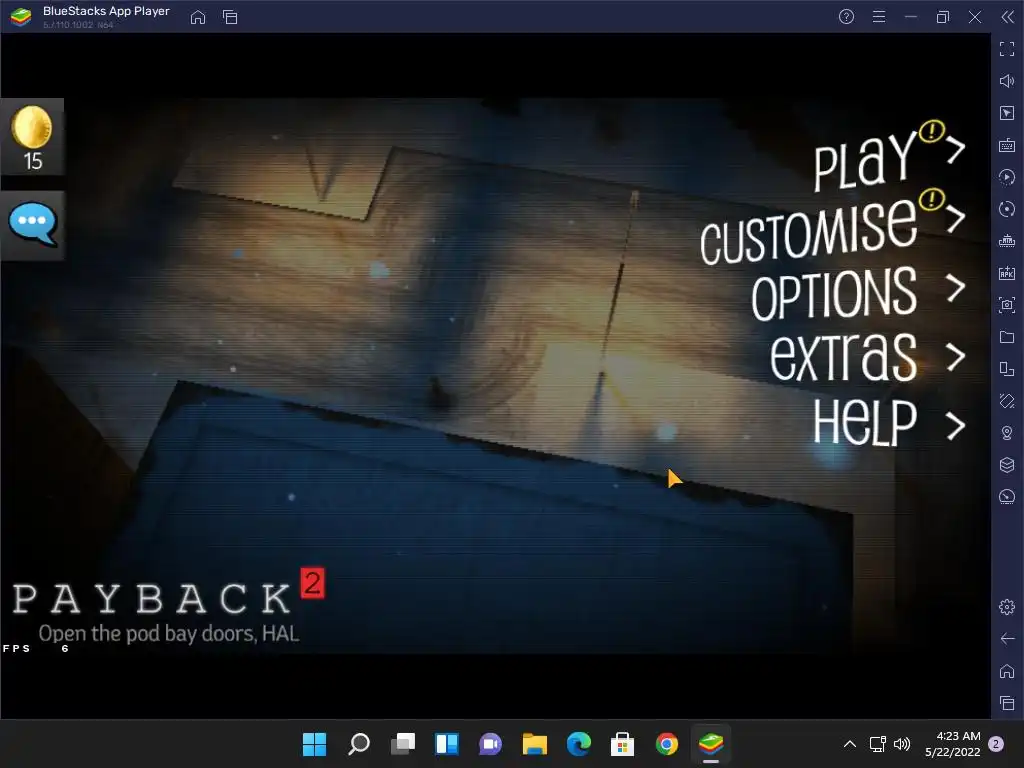This screenshot has height=768, width=1024.
Task: Click the text "Open the pod bay doors, HAL"
Action: [169, 633]
